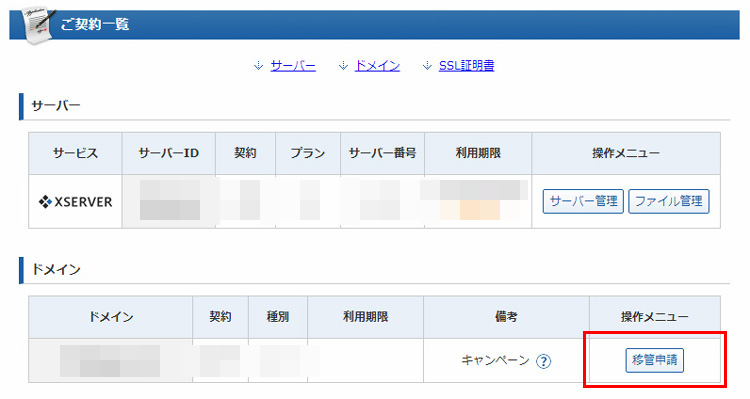The width and height of the screenshot is (750, 399).
Task: Click the 移管申請 button
Action: point(654,360)
